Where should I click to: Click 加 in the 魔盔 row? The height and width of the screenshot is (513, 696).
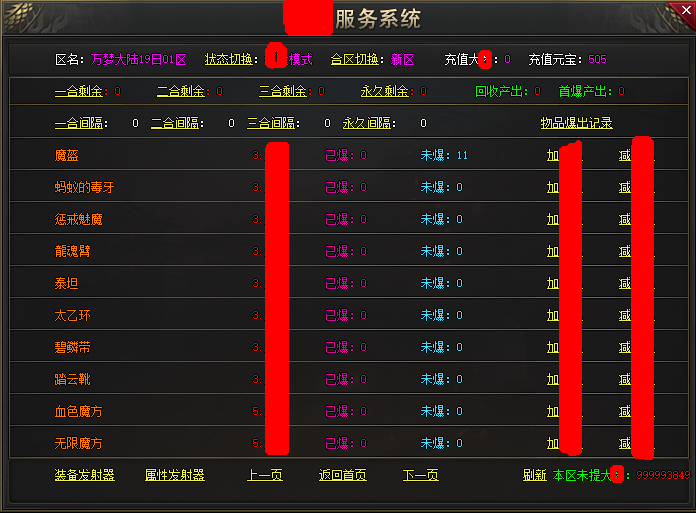(552, 156)
